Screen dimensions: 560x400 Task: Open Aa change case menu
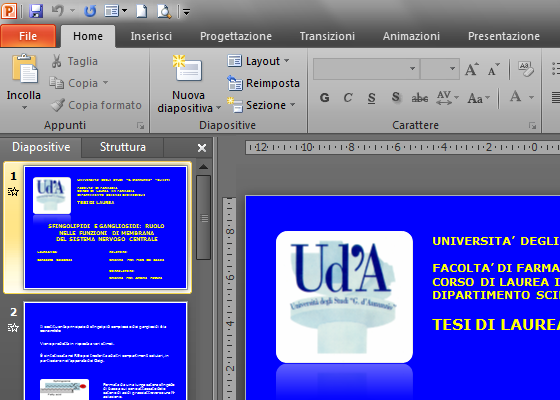479,98
